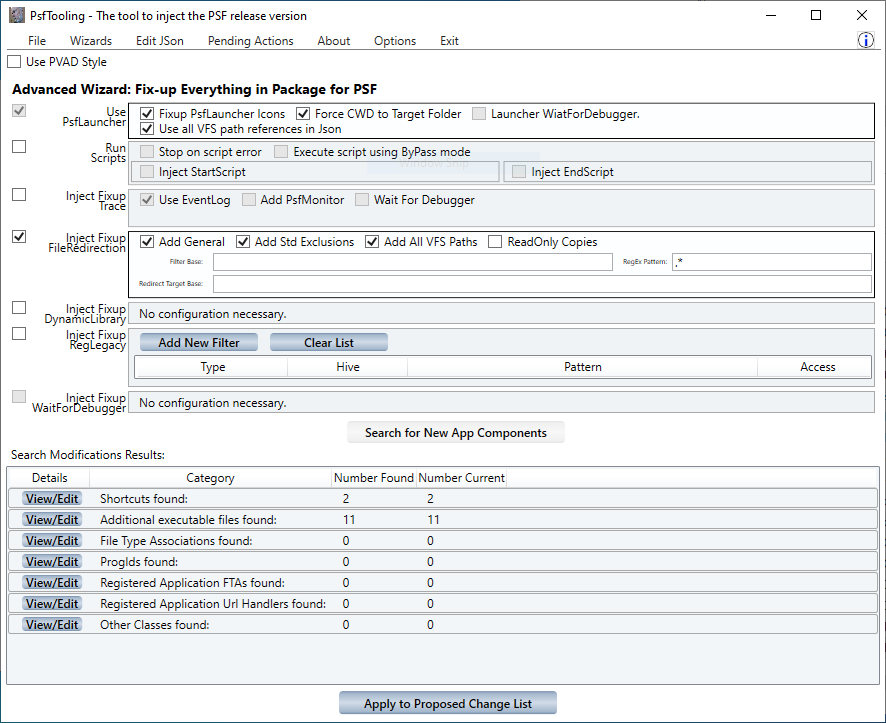Click Apply to Proposed Change List
The width and height of the screenshot is (886, 723).
tap(448, 704)
